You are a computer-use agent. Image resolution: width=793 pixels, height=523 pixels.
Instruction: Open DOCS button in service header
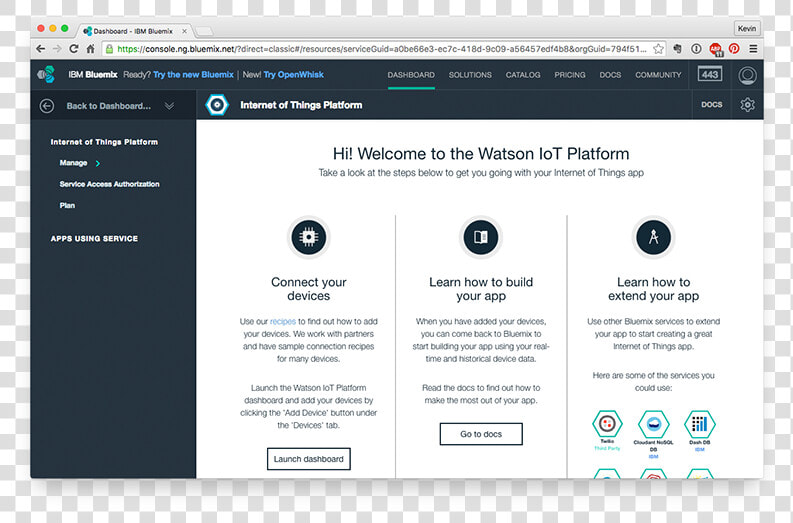712,105
